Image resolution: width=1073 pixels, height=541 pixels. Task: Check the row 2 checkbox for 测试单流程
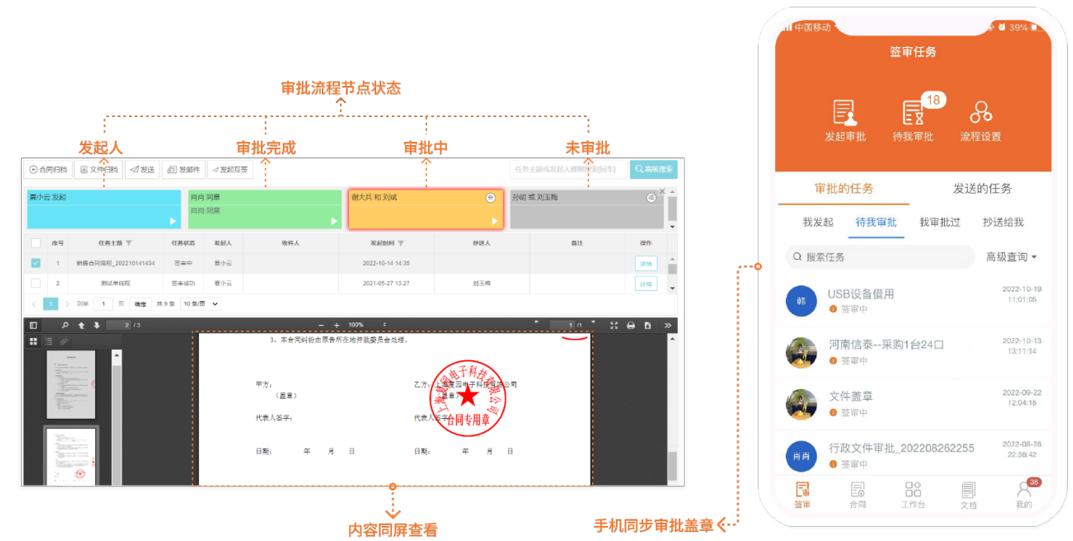point(36,283)
